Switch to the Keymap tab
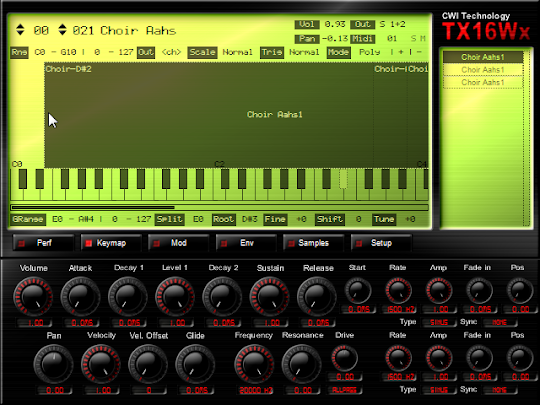The image size is (540, 405). tap(111, 243)
